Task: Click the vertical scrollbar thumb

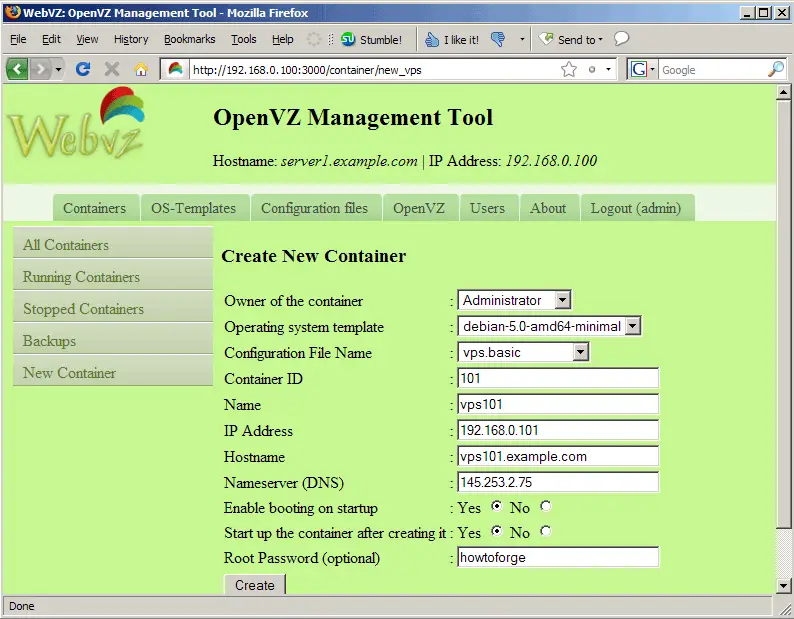Action: 783,314
